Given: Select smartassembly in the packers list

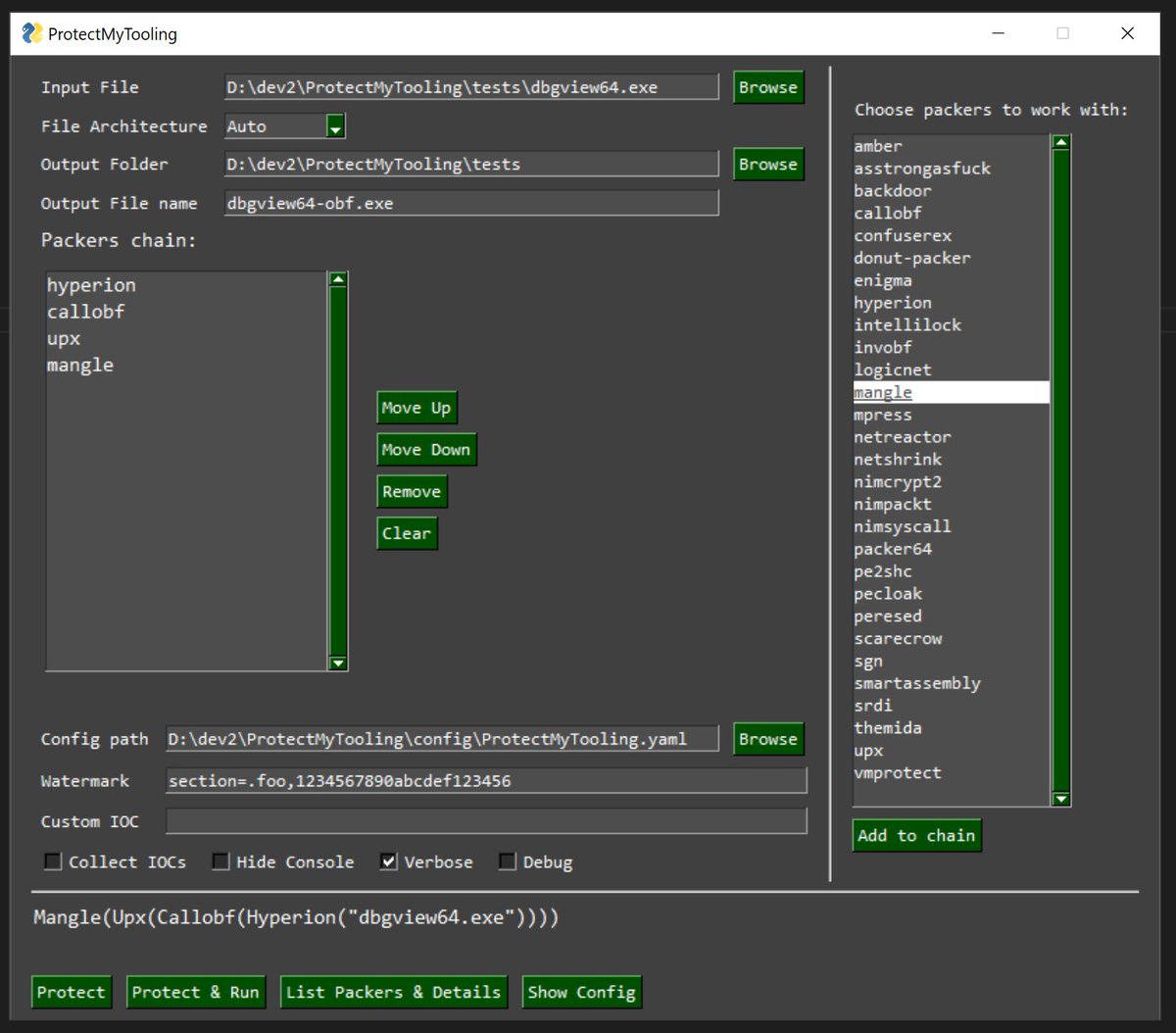Looking at the screenshot, I should coord(951,683).
